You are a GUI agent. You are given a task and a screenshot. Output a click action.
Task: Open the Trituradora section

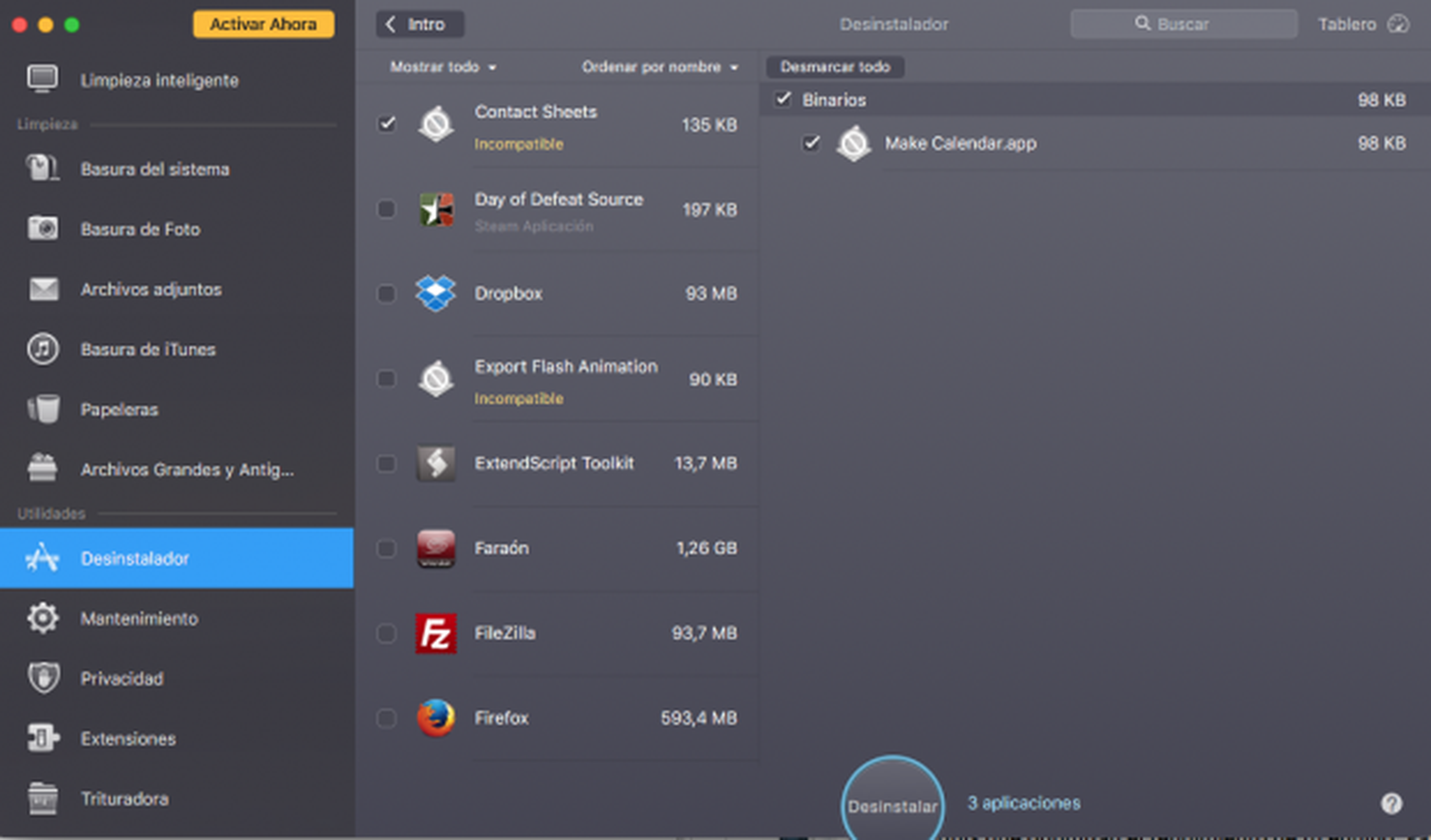click(177, 798)
